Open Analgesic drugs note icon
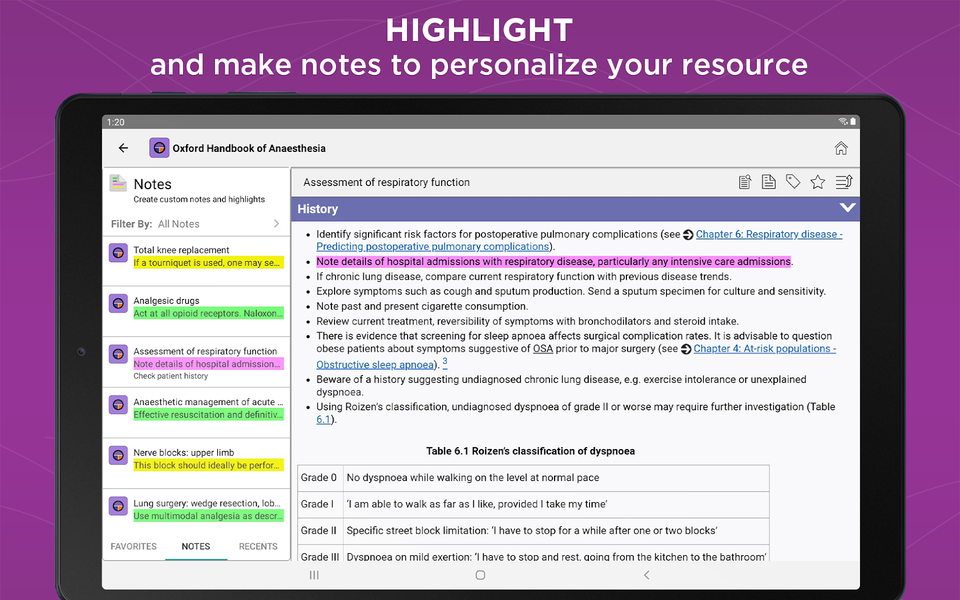This screenshot has width=960, height=600. (118, 304)
